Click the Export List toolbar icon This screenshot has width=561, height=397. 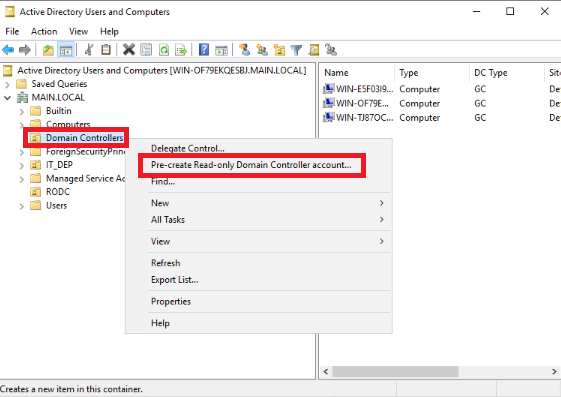(x=181, y=50)
